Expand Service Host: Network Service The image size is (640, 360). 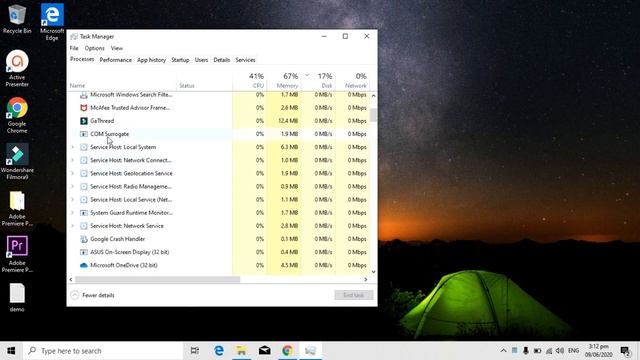[x=73, y=226]
